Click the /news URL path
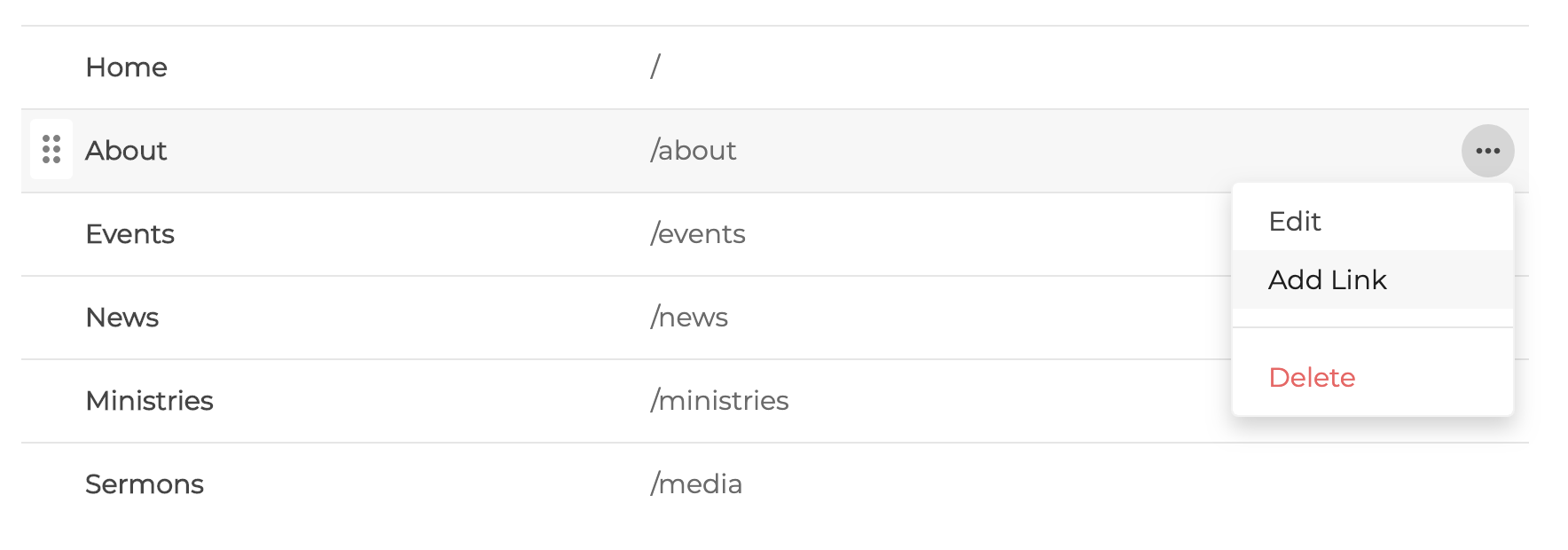The width and height of the screenshot is (1568, 550). [x=689, y=318]
